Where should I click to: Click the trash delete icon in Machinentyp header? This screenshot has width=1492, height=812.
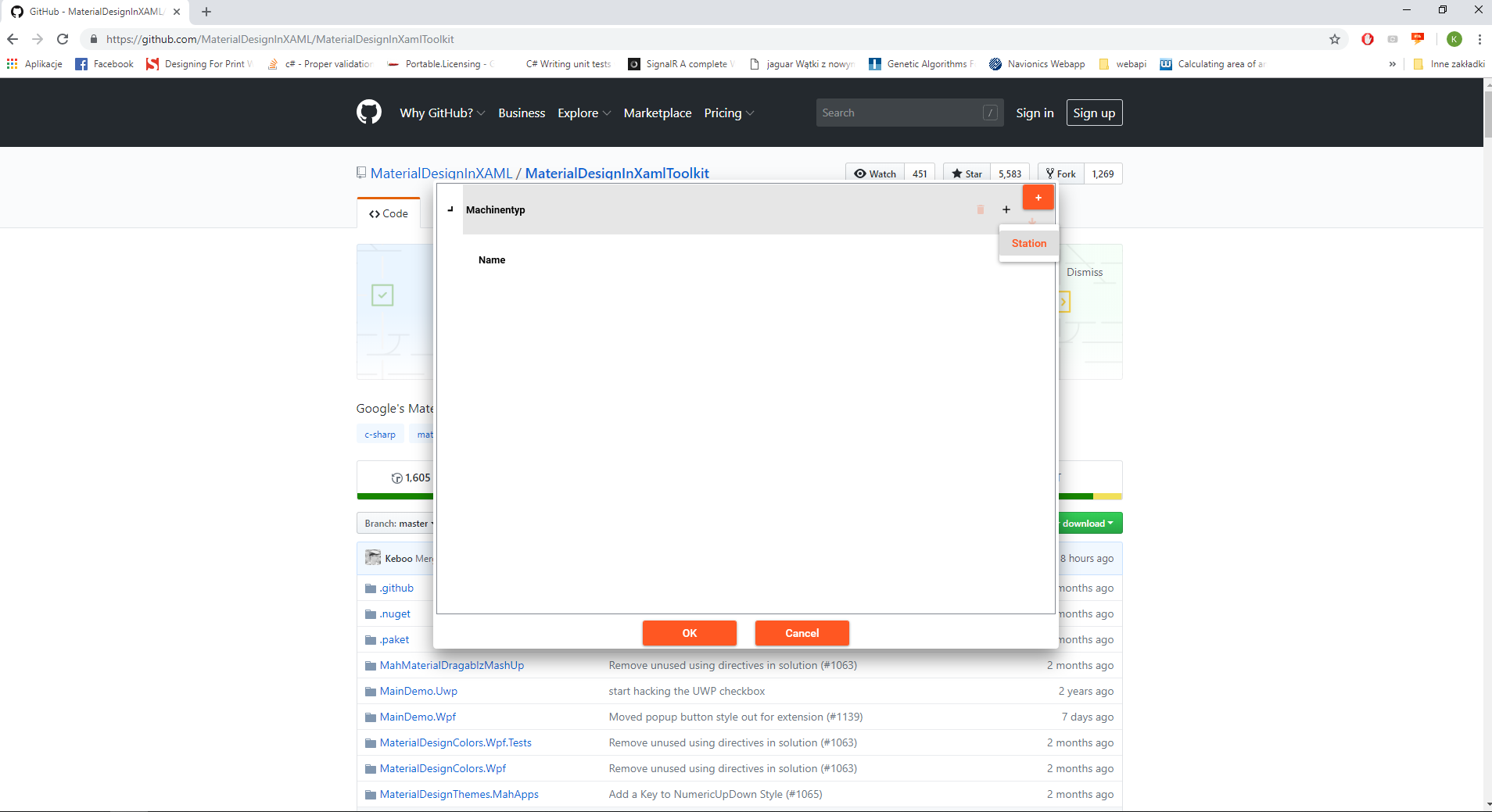pos(980,209)
